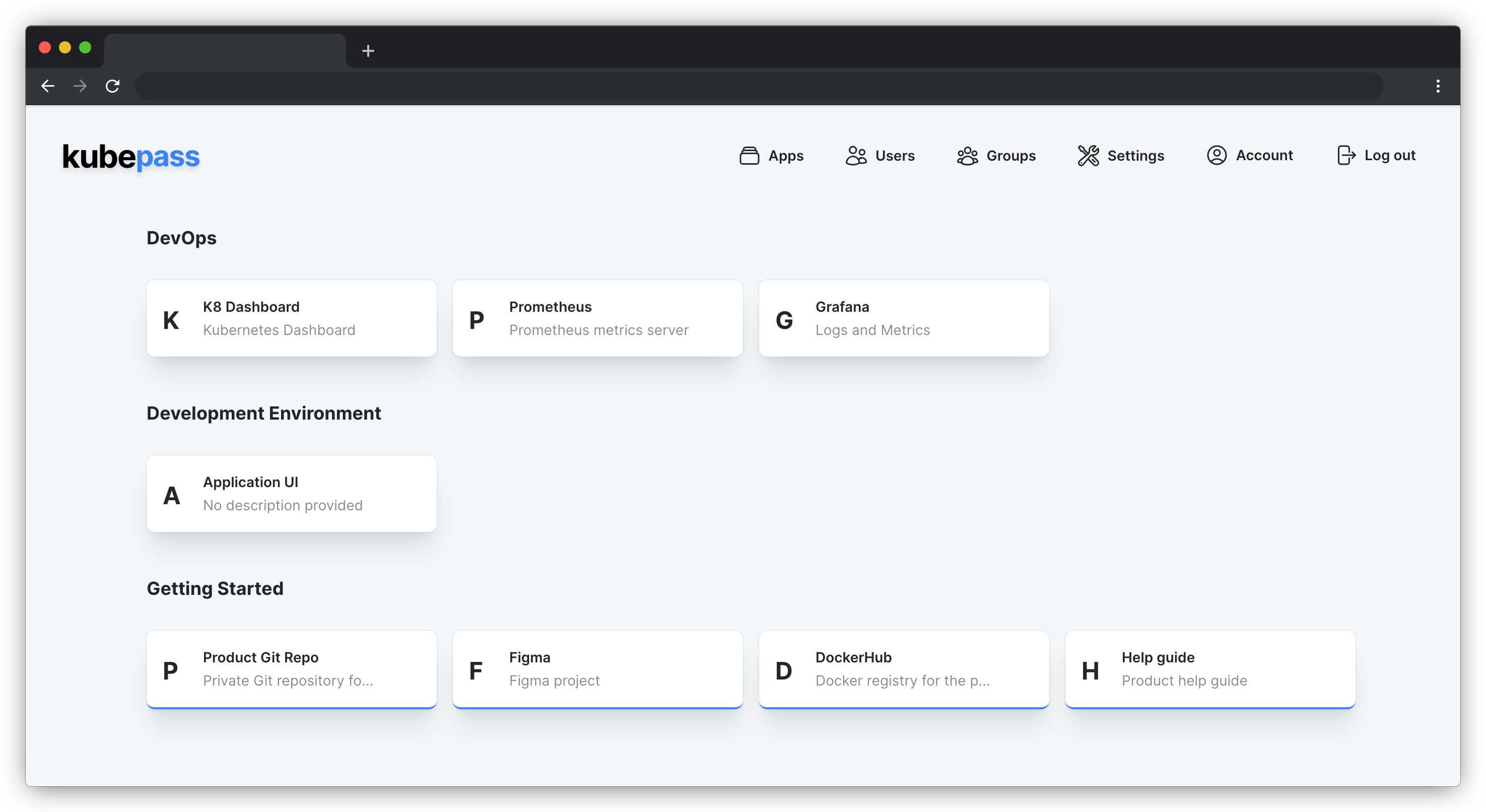Click the Groups icon in navbar

[967, 156]
